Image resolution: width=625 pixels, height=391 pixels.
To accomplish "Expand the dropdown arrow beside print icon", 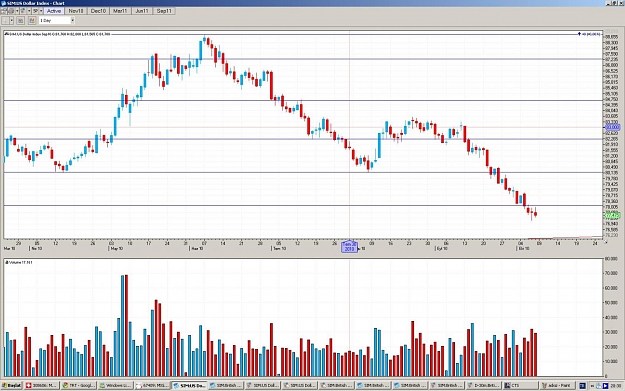I will [17, 11].
